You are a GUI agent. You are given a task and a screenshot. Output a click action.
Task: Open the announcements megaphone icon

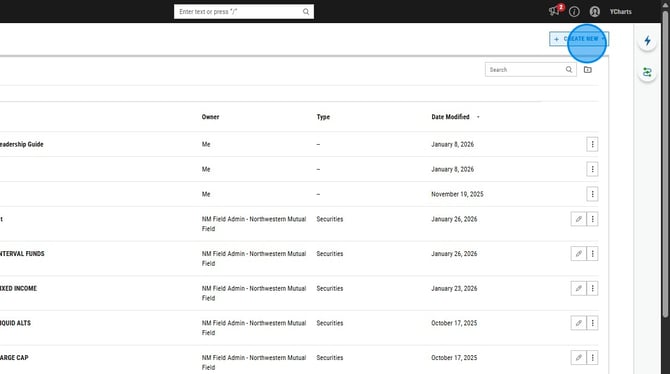pos(554,11)
